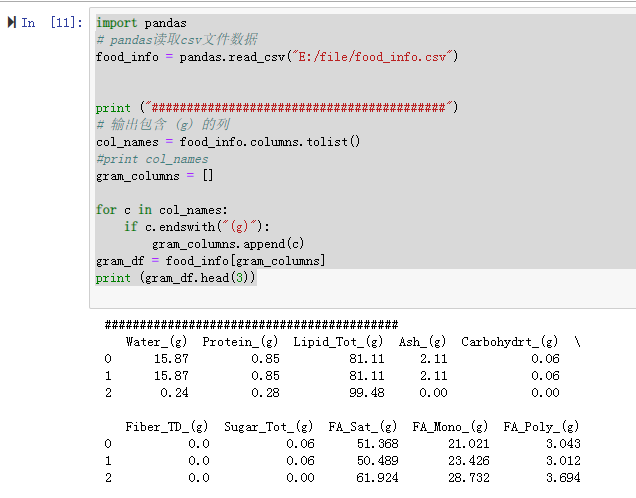Click the value 99.48 in Lipid_Tot column
This screenshot has height=498, width=636.
[x=367, y=393]
